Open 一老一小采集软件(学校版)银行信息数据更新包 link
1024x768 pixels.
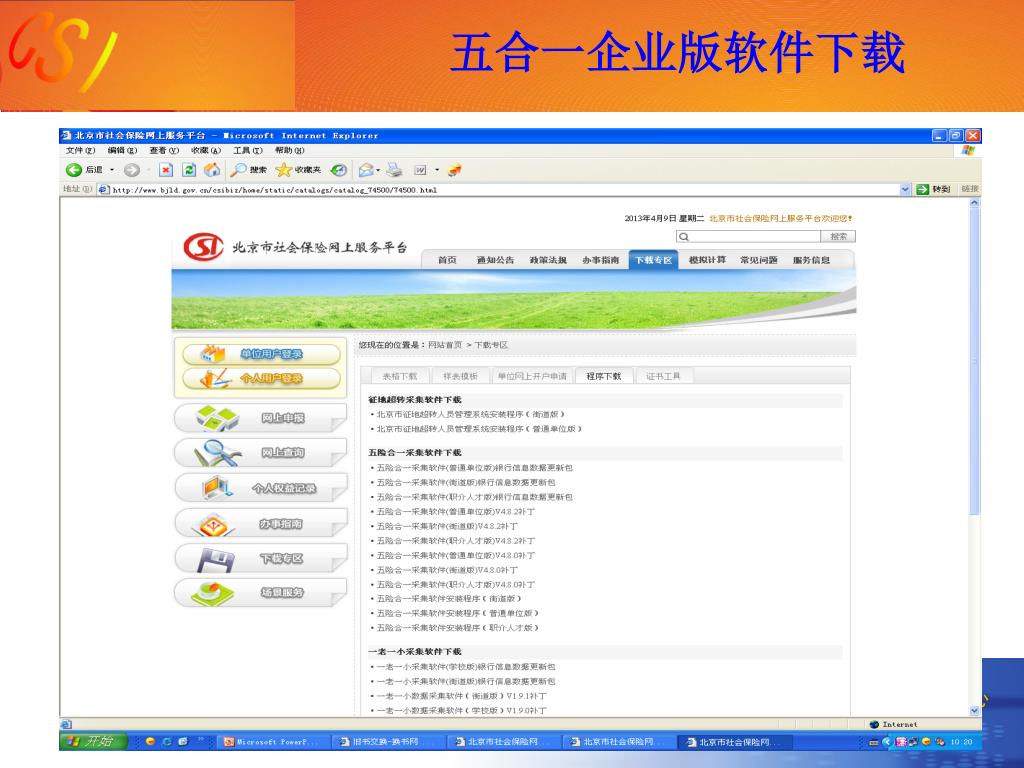pos(466,667)
